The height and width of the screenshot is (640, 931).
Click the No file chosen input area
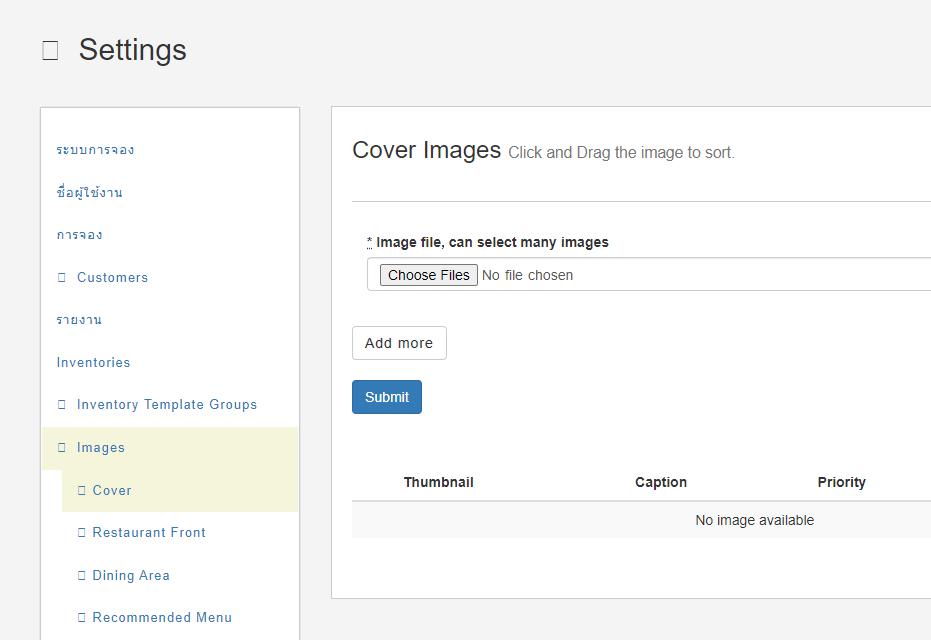click(527, 275)
